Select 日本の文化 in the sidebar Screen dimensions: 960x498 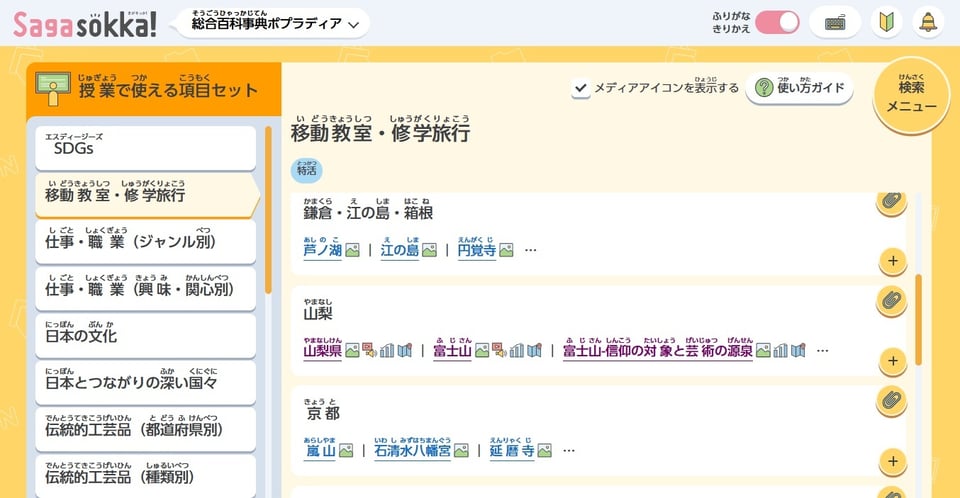coord(146,335)
